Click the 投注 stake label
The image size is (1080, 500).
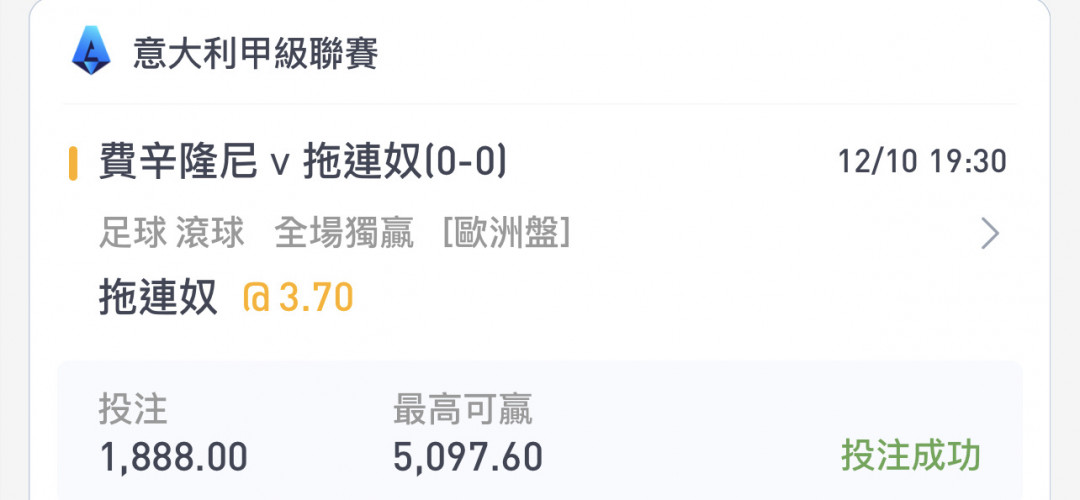coord(133,410)
